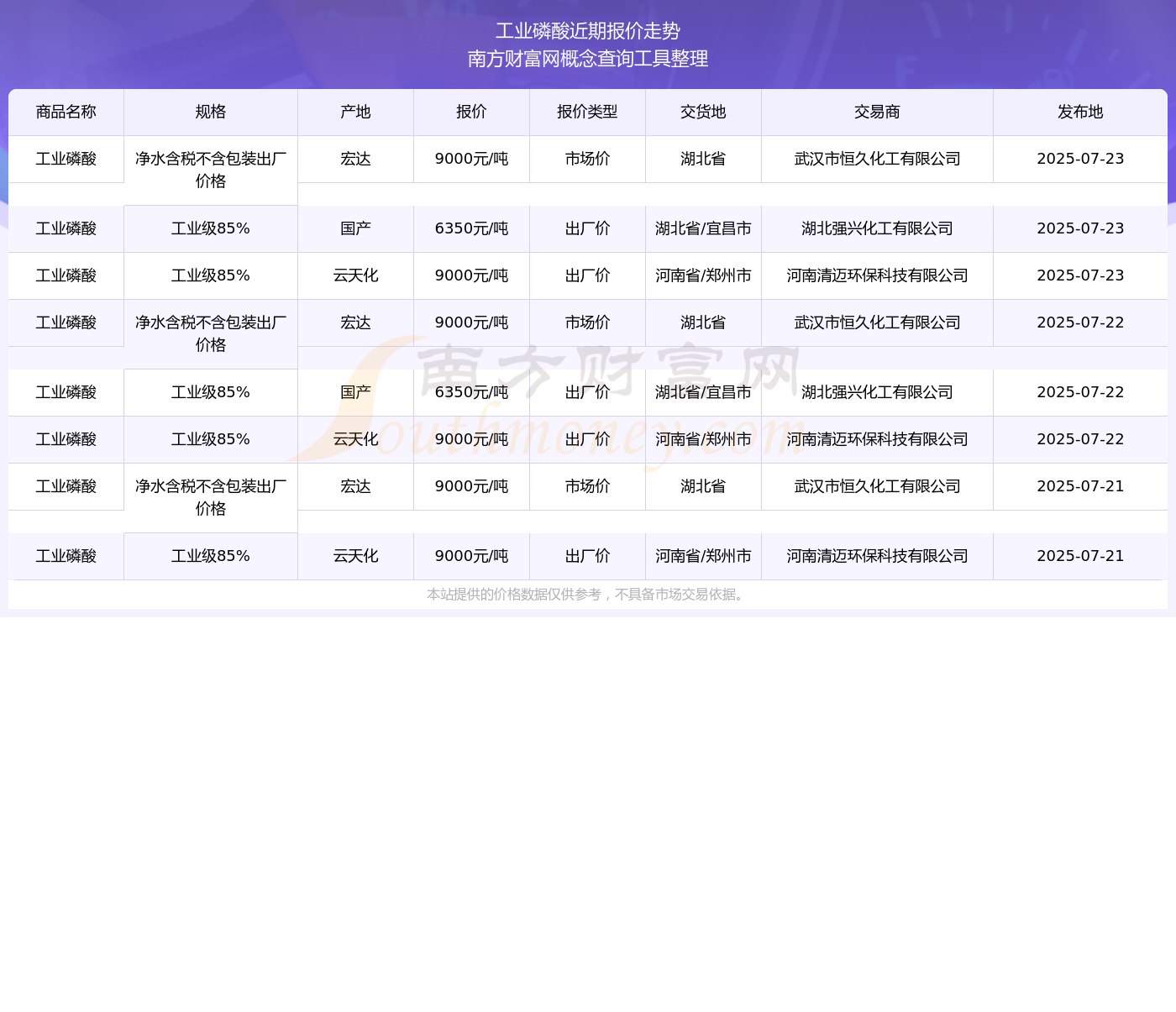Click date 2025-07-21 in the 河南清迈环保 row

pyautogui.click(x=1081, y=556)
